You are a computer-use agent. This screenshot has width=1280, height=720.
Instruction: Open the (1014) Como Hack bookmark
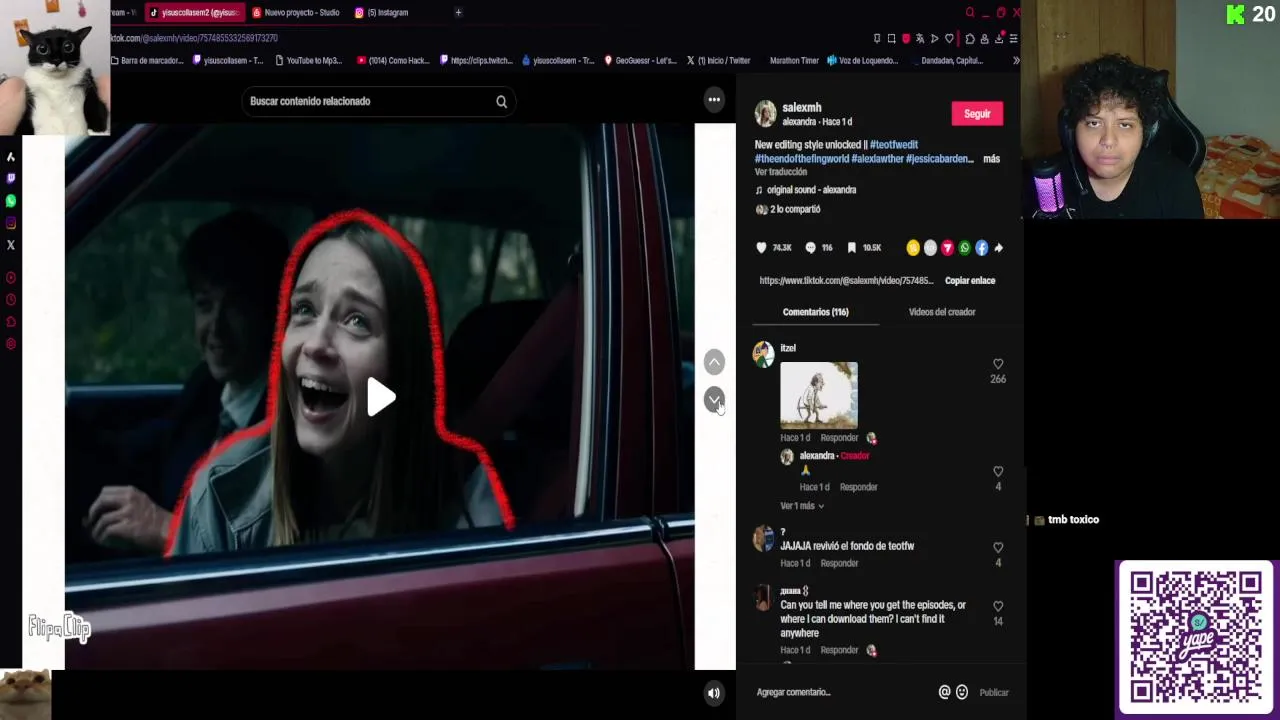point(393,61)
